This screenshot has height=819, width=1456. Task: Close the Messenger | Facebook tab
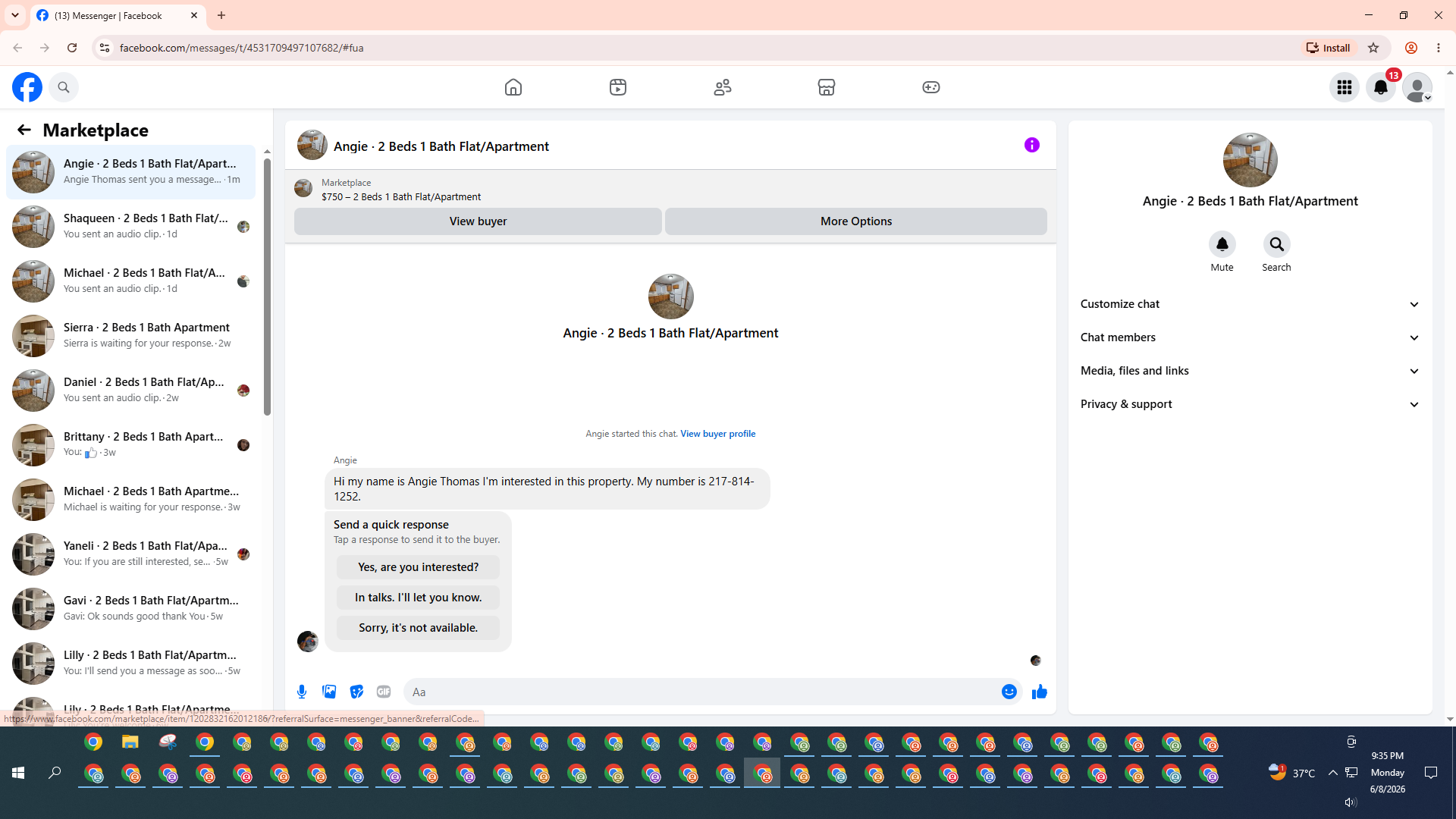194,15
